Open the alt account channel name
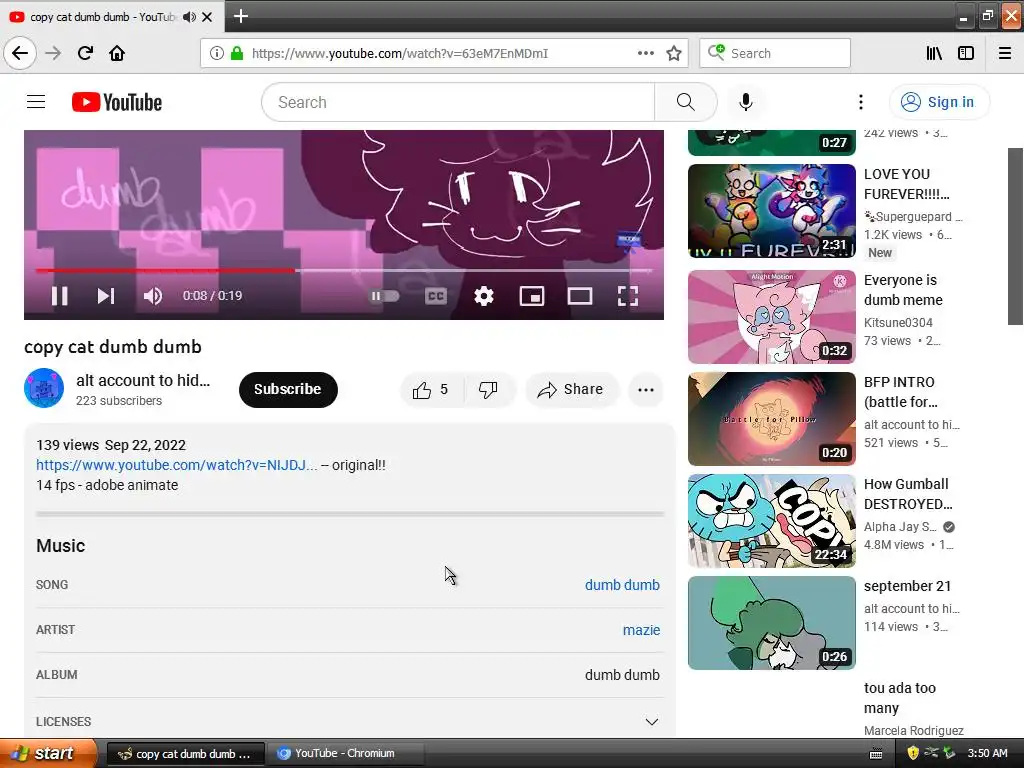The height and width of the screenshot is (768, 1024). tap(143, 380)
